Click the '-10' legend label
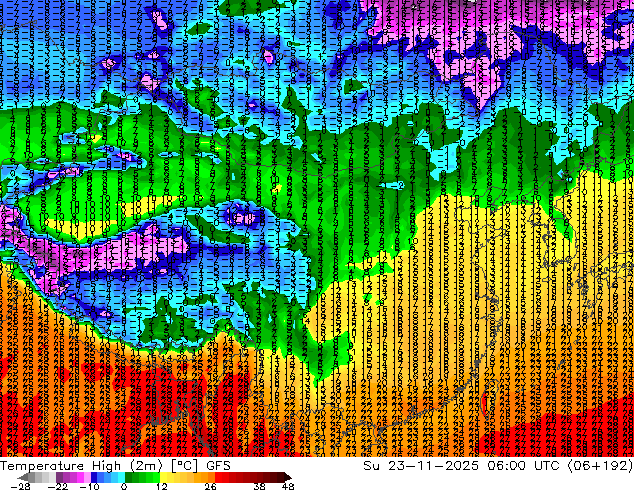This screenshot has width=634, height=490. click(x=89, y=486)
